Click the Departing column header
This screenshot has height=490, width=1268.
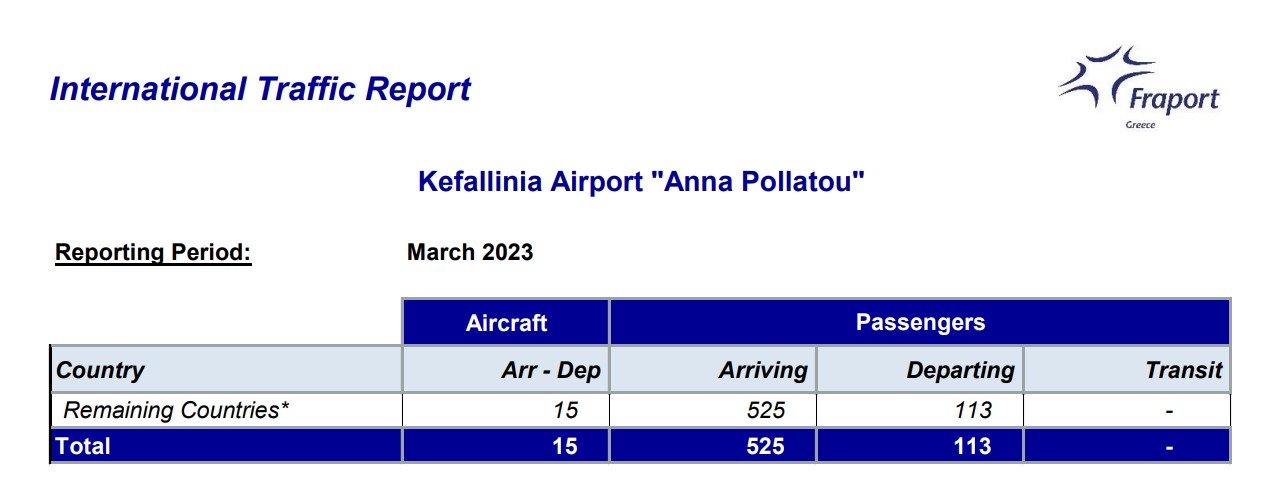point(960,370)
